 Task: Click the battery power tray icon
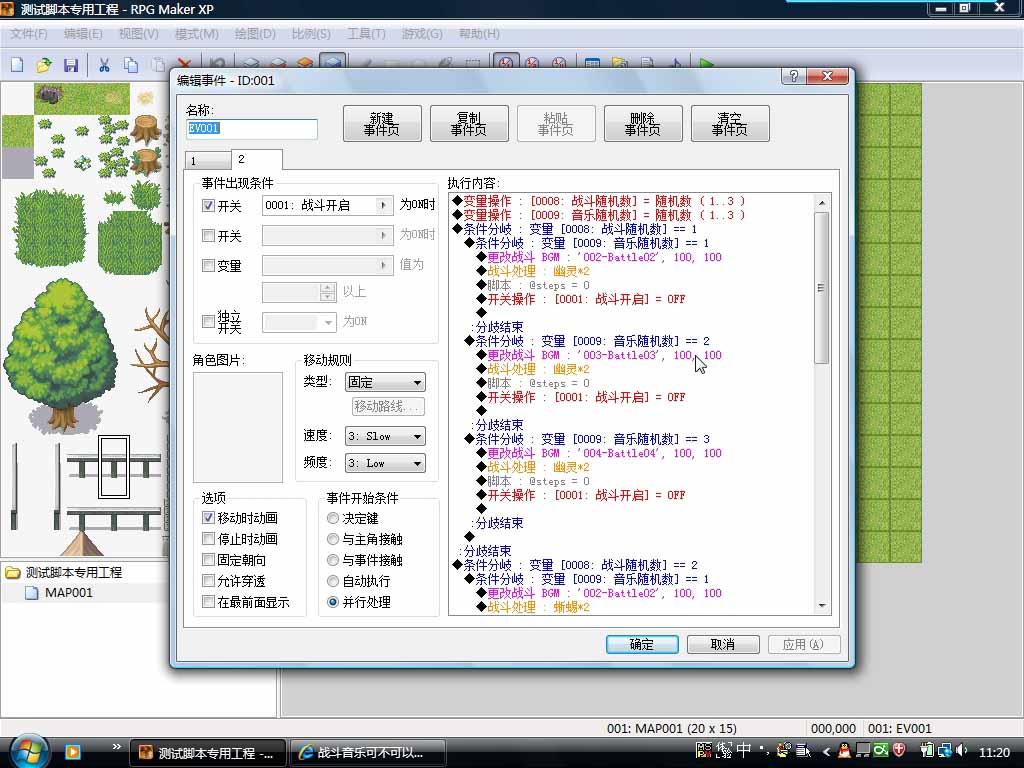click(928, 751)
